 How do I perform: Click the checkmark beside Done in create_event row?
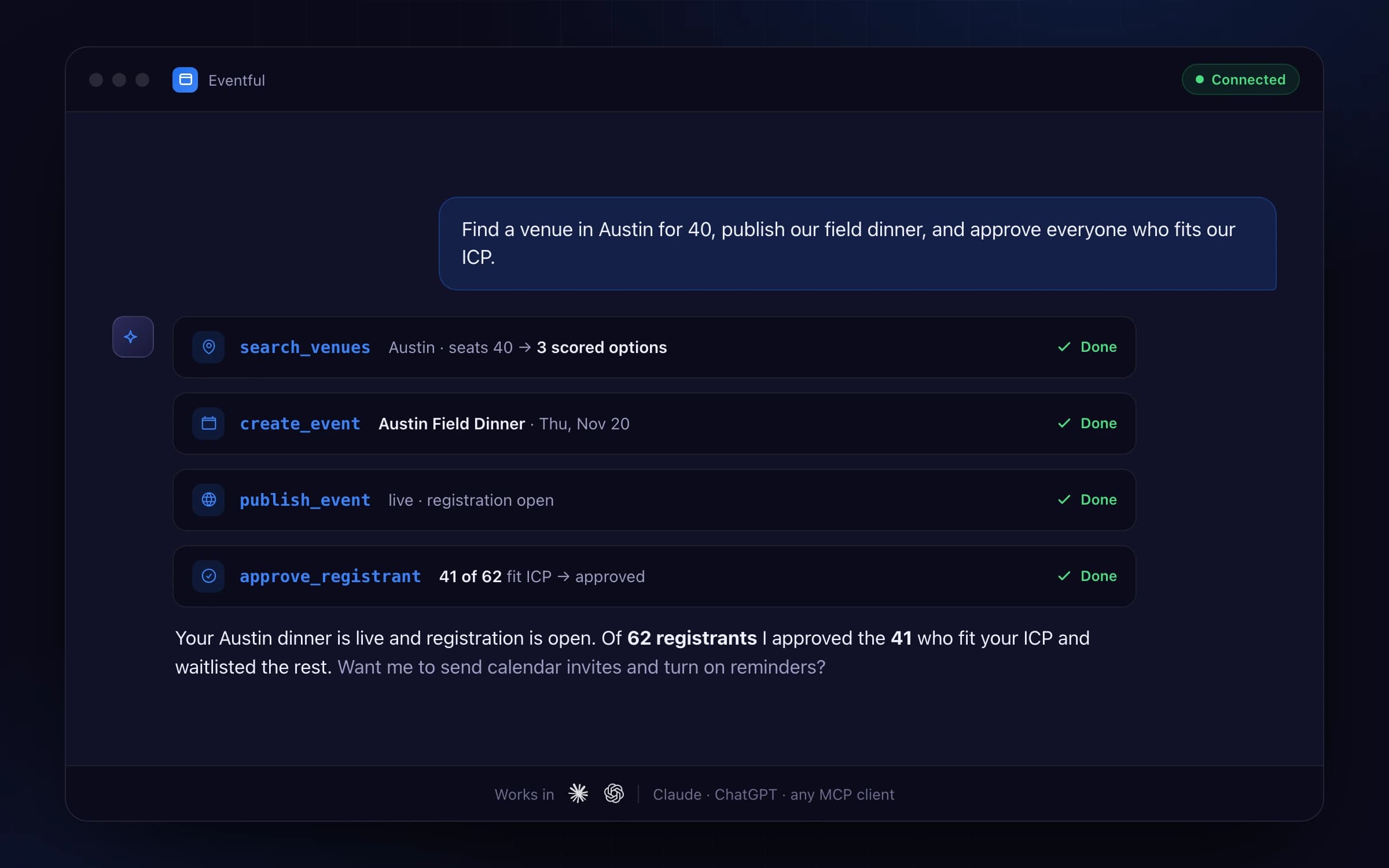1064,424
